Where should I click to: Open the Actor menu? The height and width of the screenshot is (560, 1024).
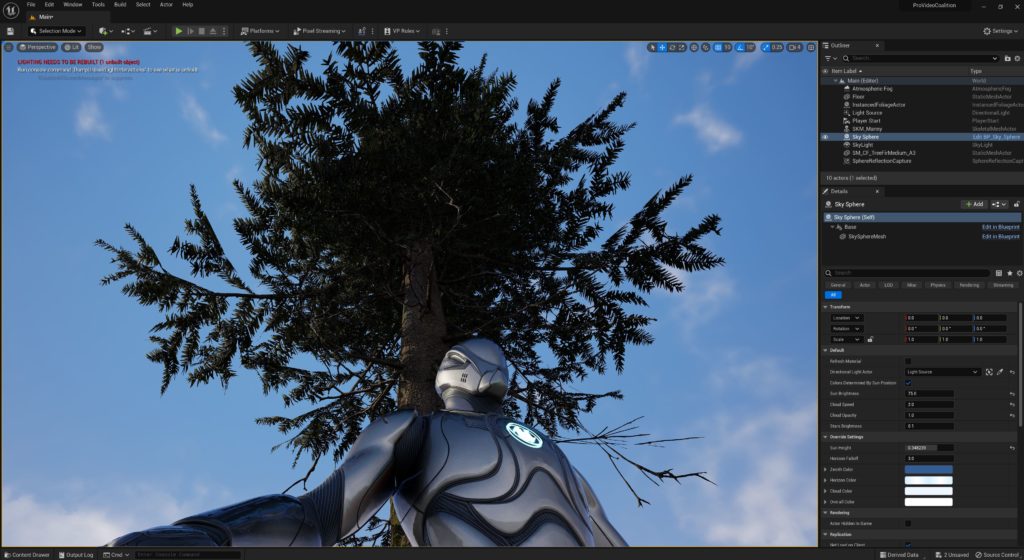coord(166,5)
